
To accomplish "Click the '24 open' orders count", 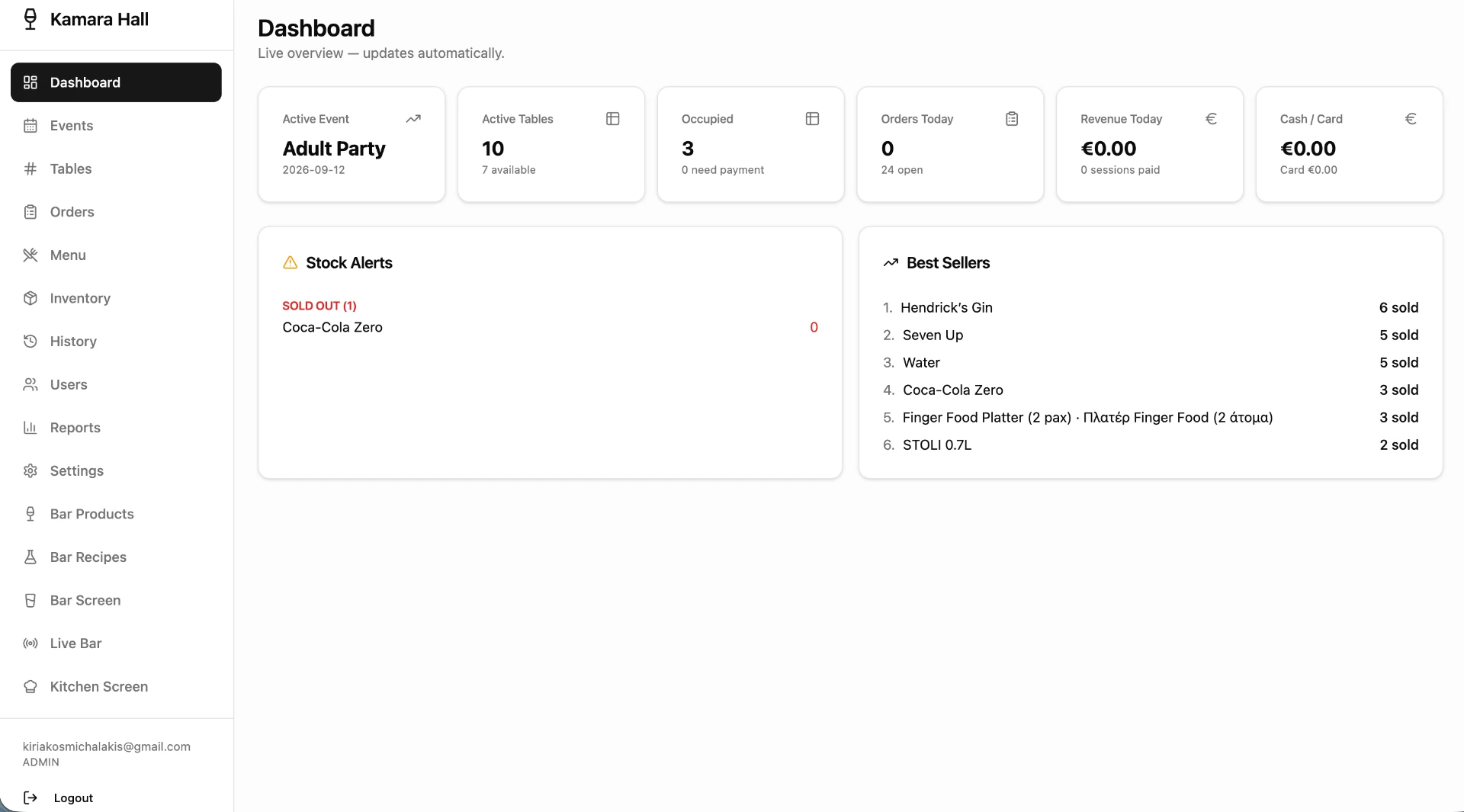I will coord(901,170).
